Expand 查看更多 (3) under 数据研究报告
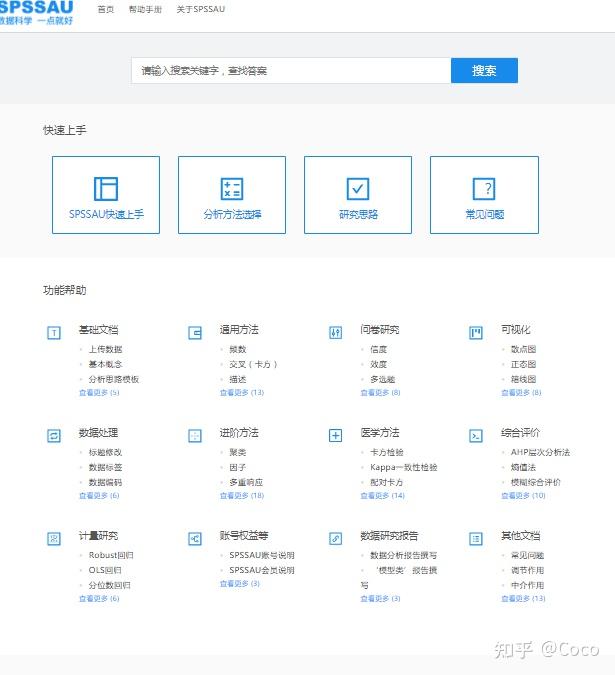615x675 pixels. point(380,598)
